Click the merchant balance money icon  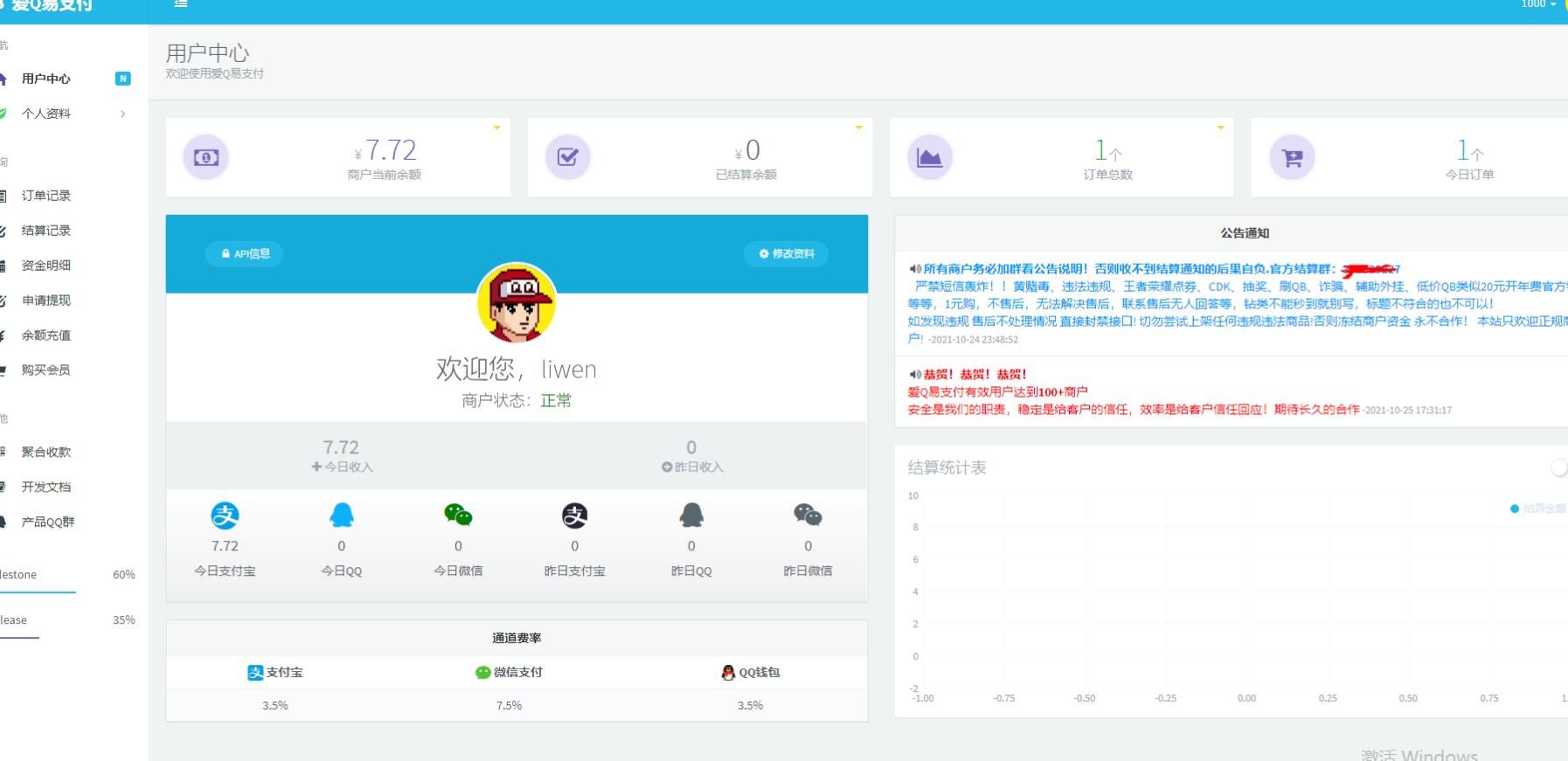click(x=206, y=157)
